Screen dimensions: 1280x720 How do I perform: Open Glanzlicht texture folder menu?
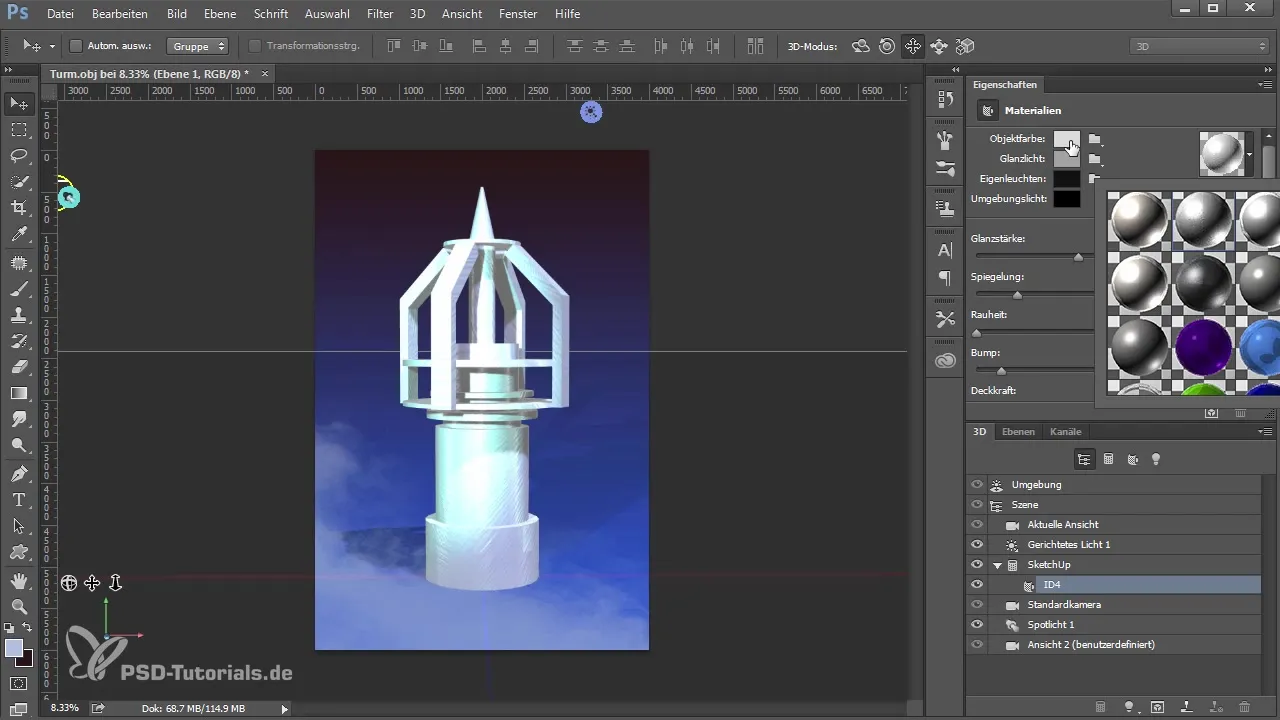point(1095,159)
